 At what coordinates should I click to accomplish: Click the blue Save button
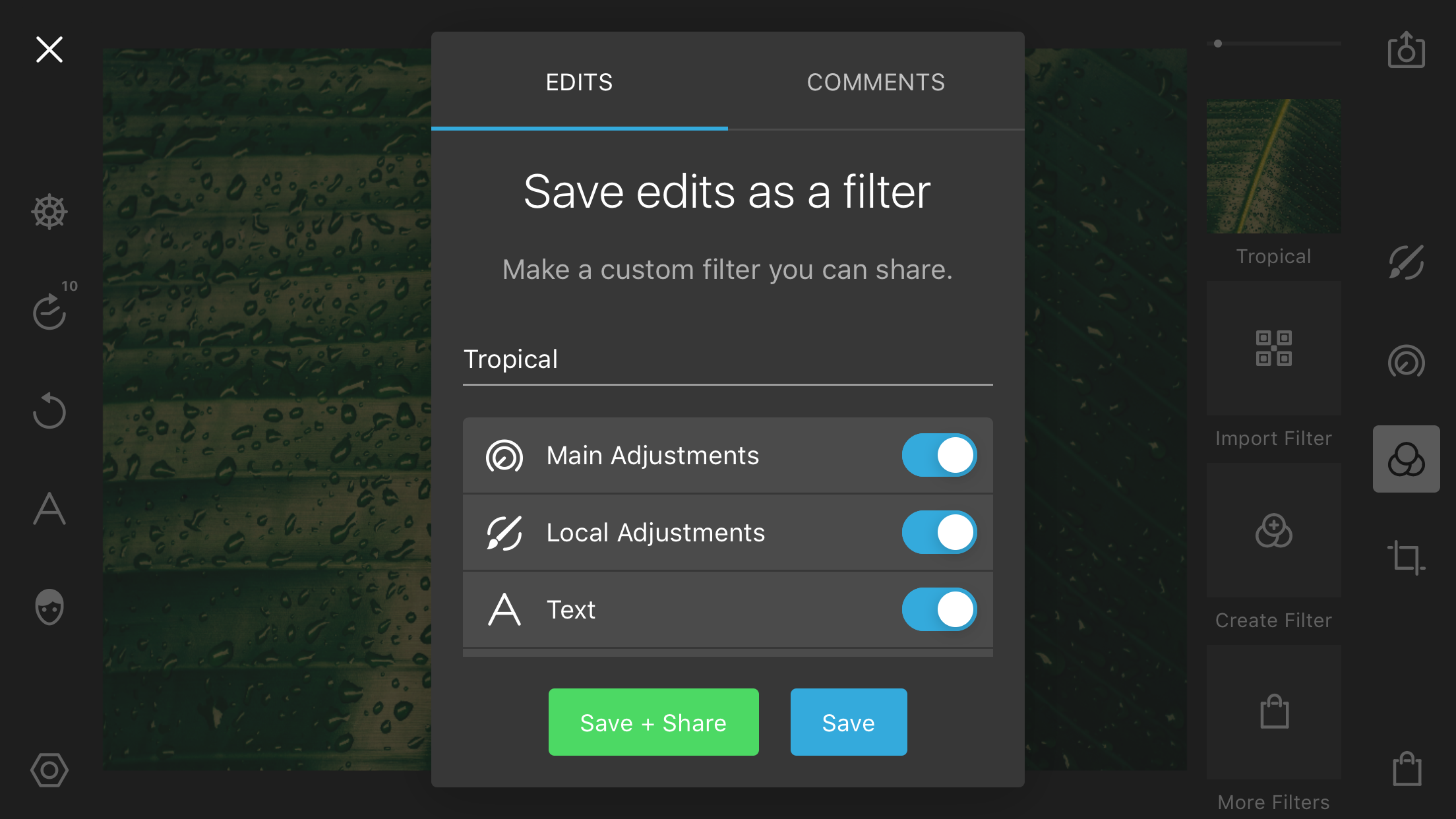point(849,722)
